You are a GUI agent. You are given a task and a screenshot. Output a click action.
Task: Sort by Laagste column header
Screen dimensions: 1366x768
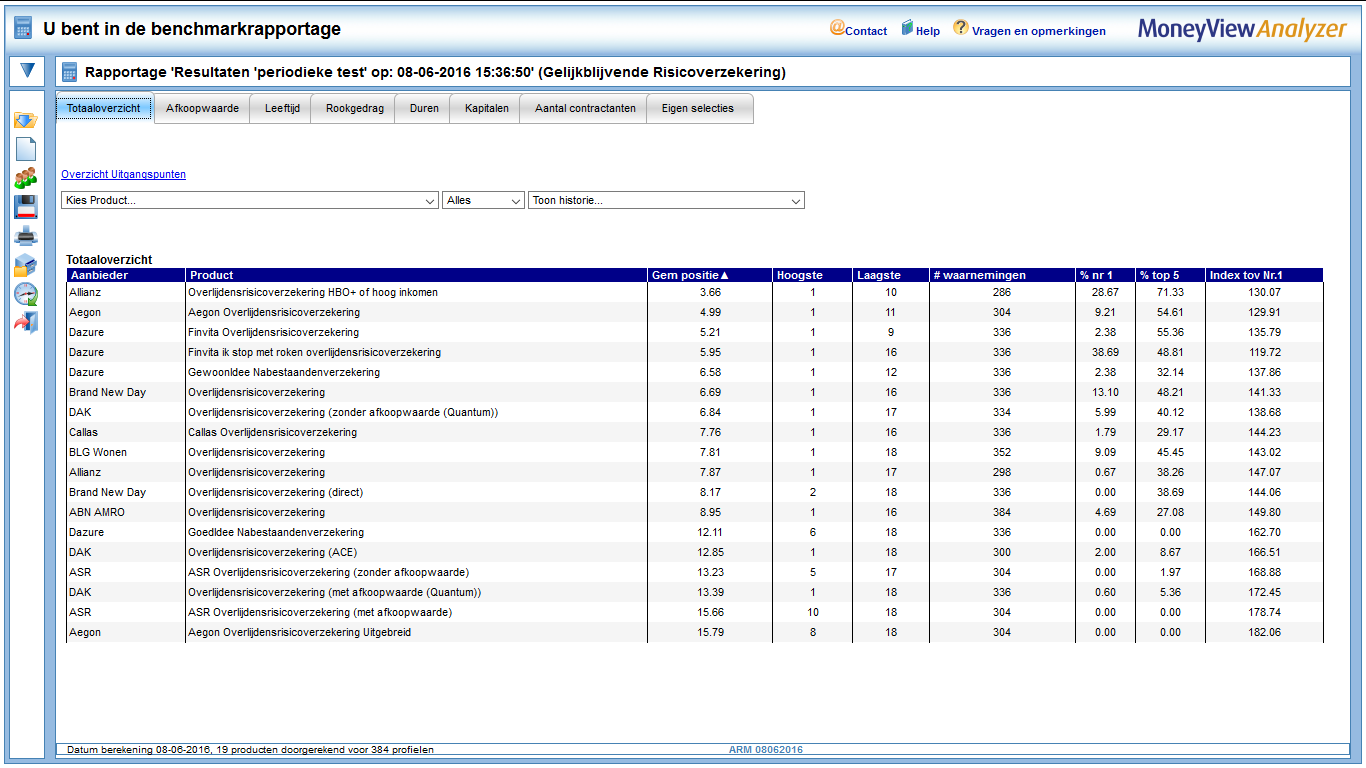pos(891,275)
